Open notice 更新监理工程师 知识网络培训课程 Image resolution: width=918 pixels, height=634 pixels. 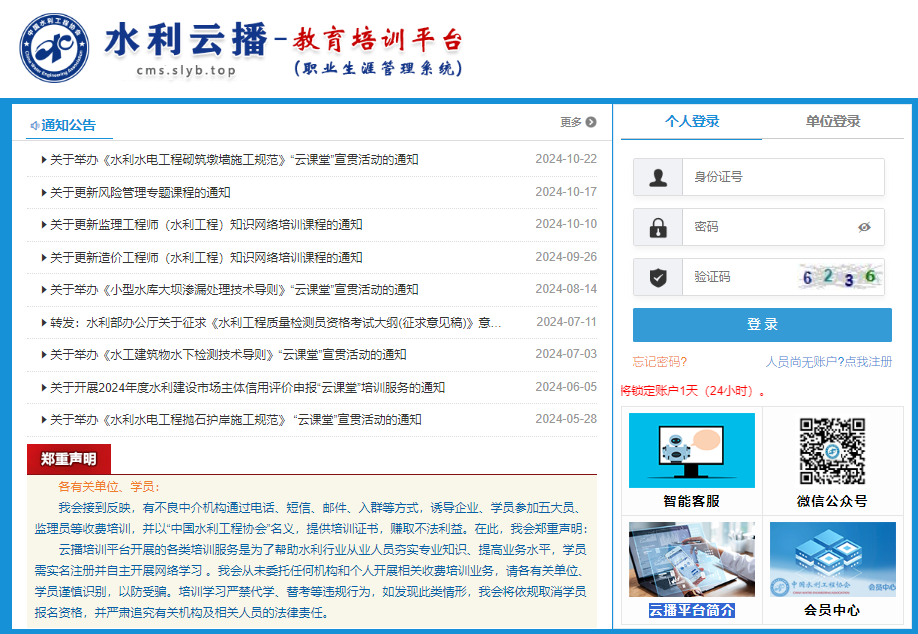click(x=206, y=225)
